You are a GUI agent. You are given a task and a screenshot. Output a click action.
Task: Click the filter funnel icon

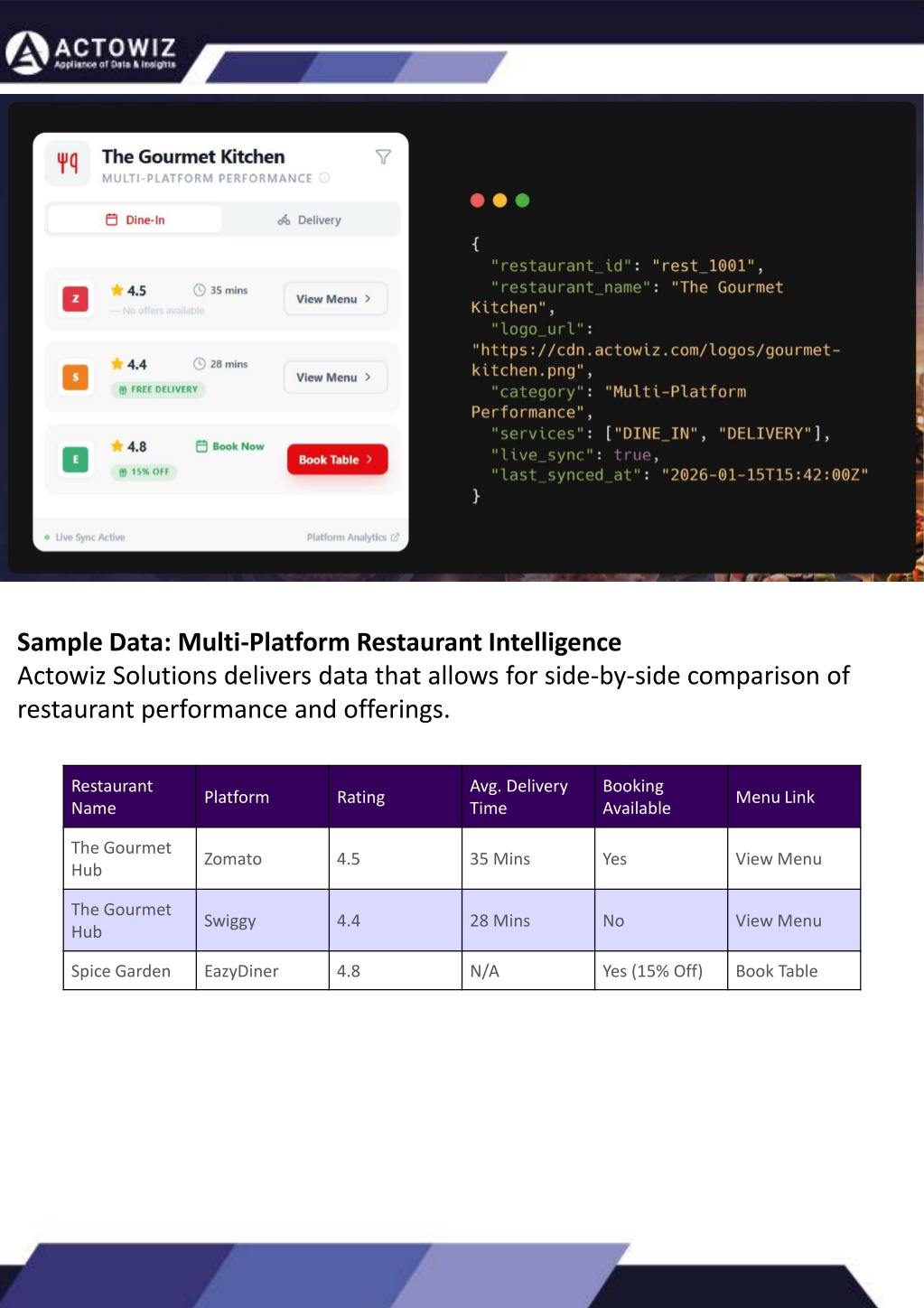point(383,157)
